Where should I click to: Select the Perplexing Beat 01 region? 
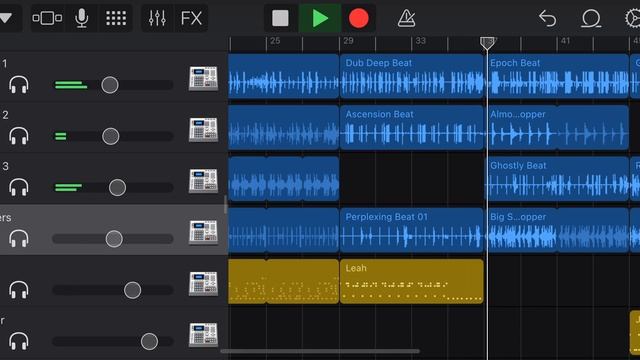(411, 230)
